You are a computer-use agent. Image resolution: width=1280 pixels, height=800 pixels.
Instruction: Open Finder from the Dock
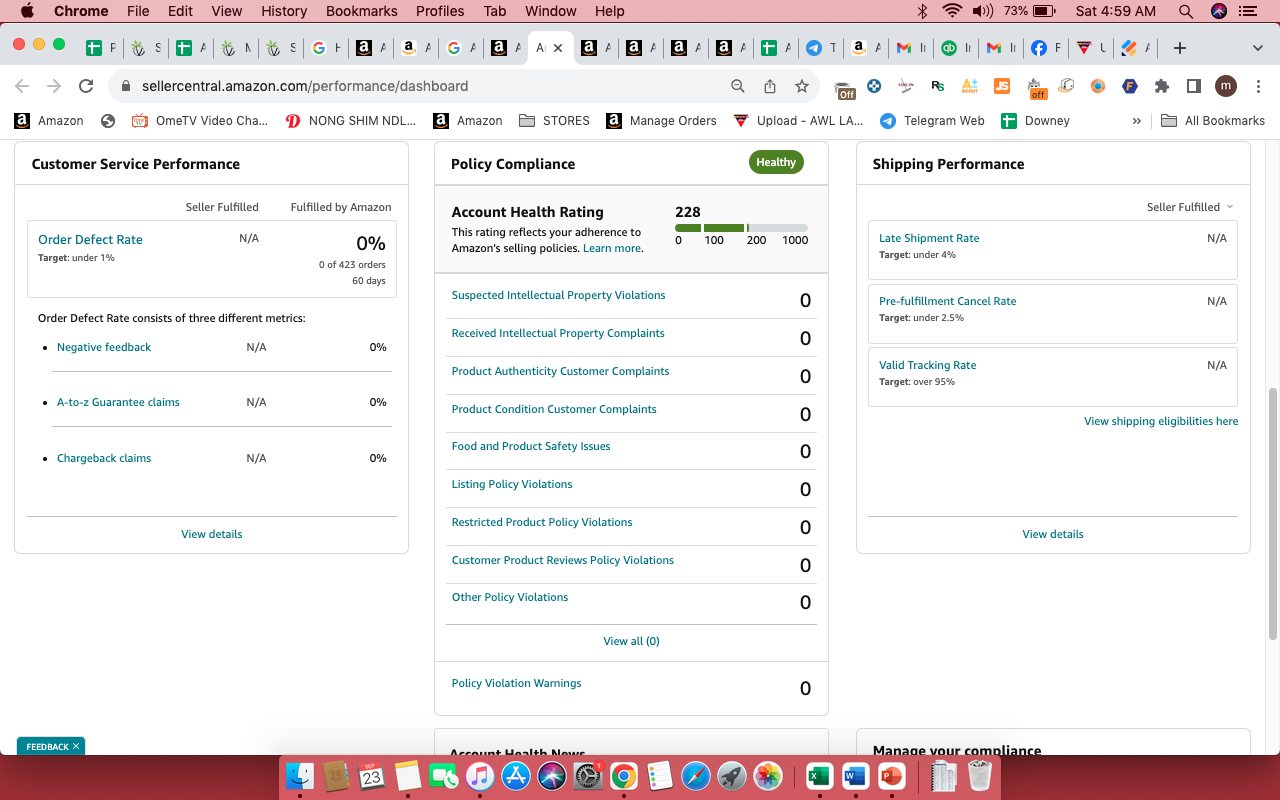click(x=300, y=776)
